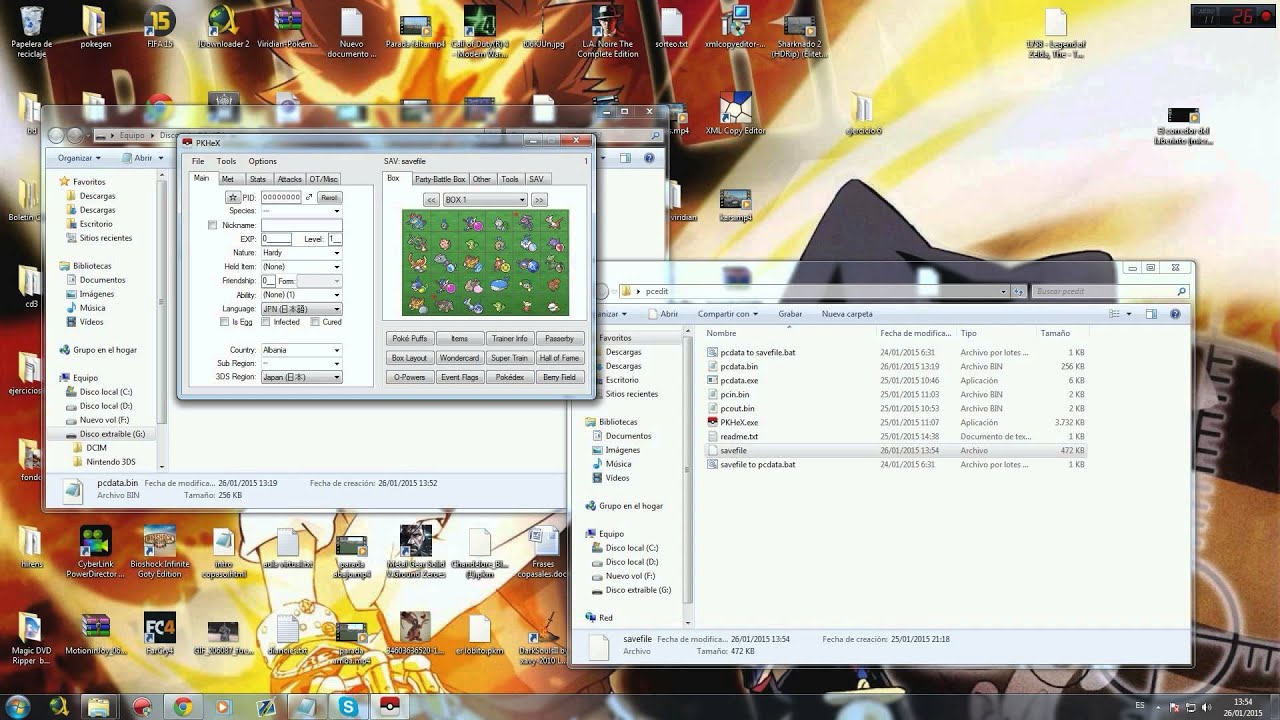Click the Wondercard button

point(460,358)
